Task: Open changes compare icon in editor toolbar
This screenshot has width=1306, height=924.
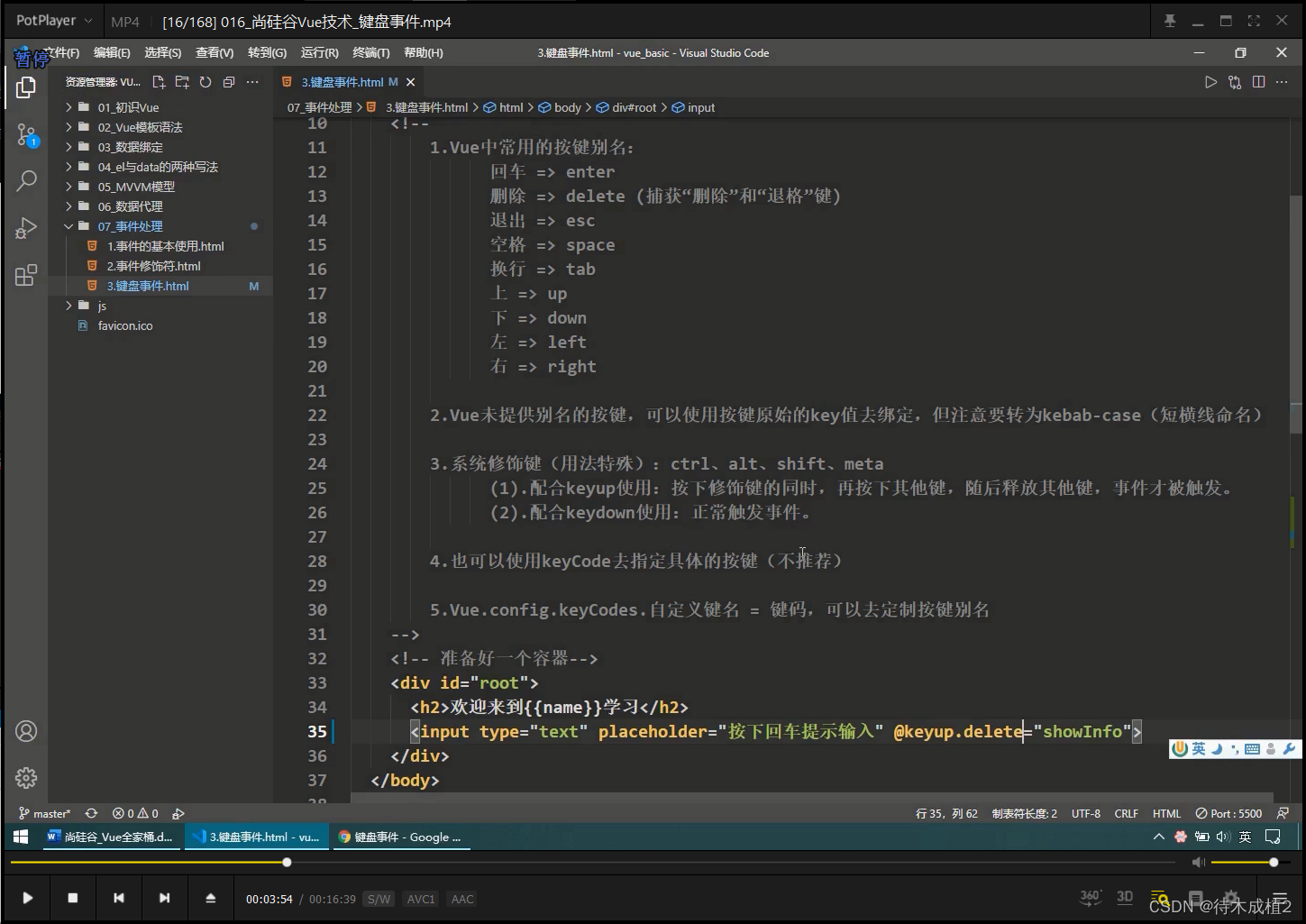Action: 1235,82
